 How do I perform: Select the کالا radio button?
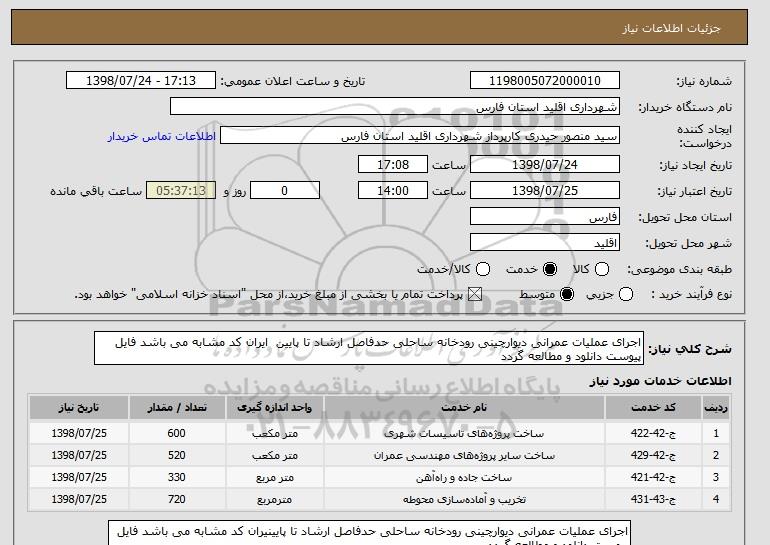pos(602,269)
